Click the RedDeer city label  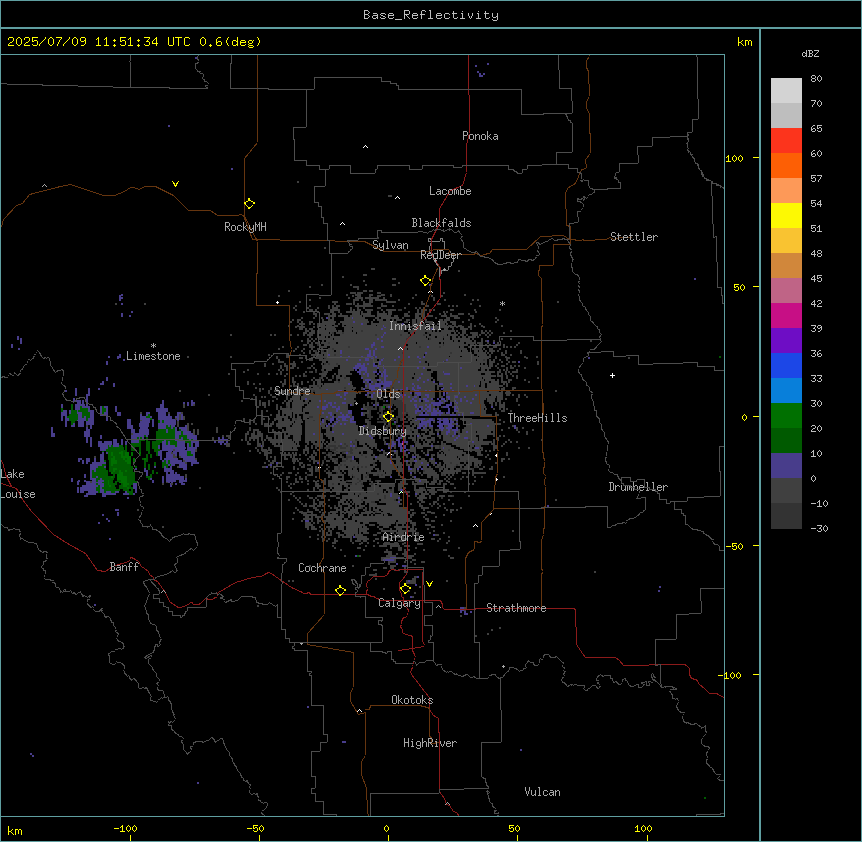tap(440, 255)
